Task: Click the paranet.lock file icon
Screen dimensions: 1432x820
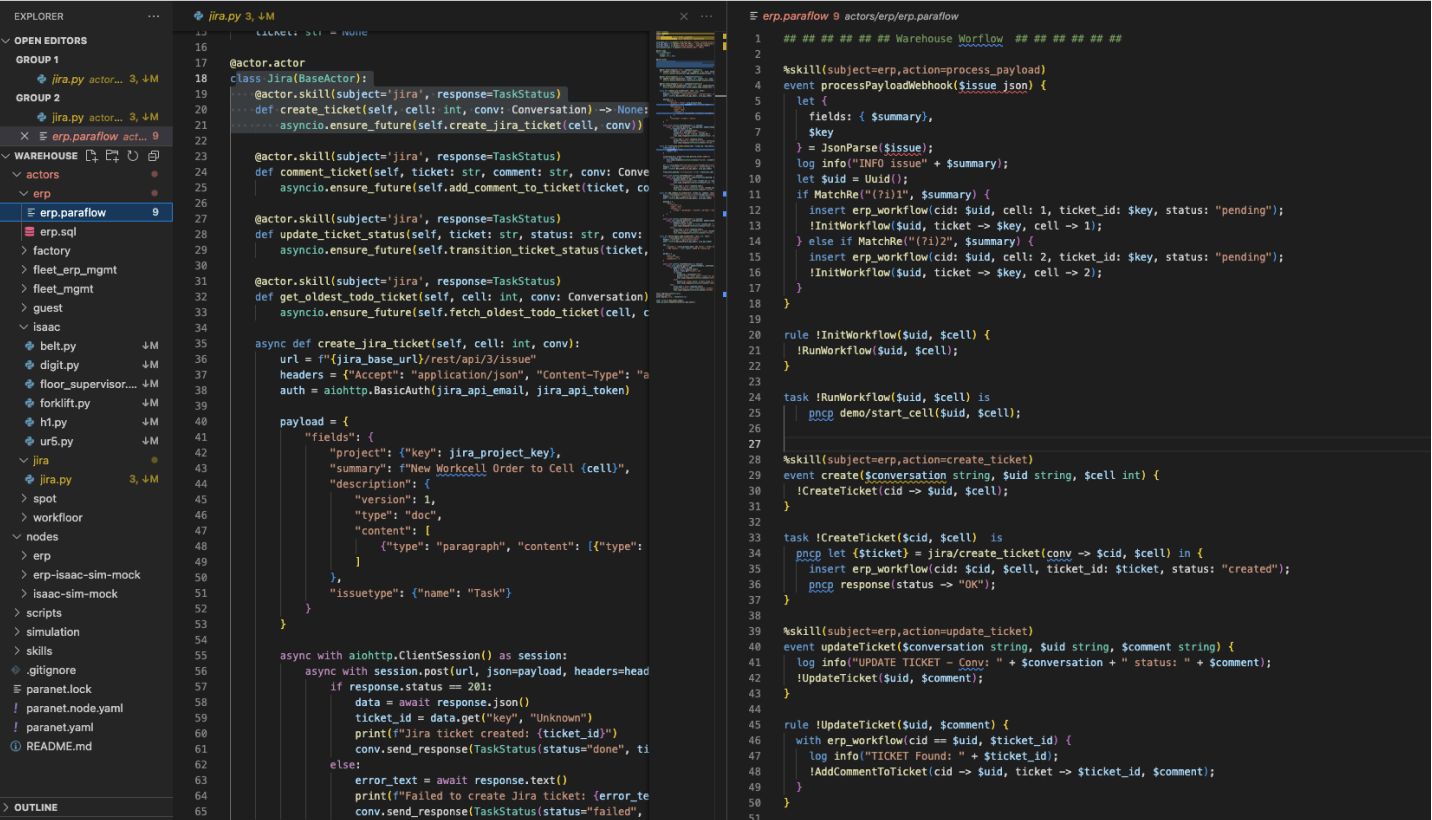Action: coord(16,689)
